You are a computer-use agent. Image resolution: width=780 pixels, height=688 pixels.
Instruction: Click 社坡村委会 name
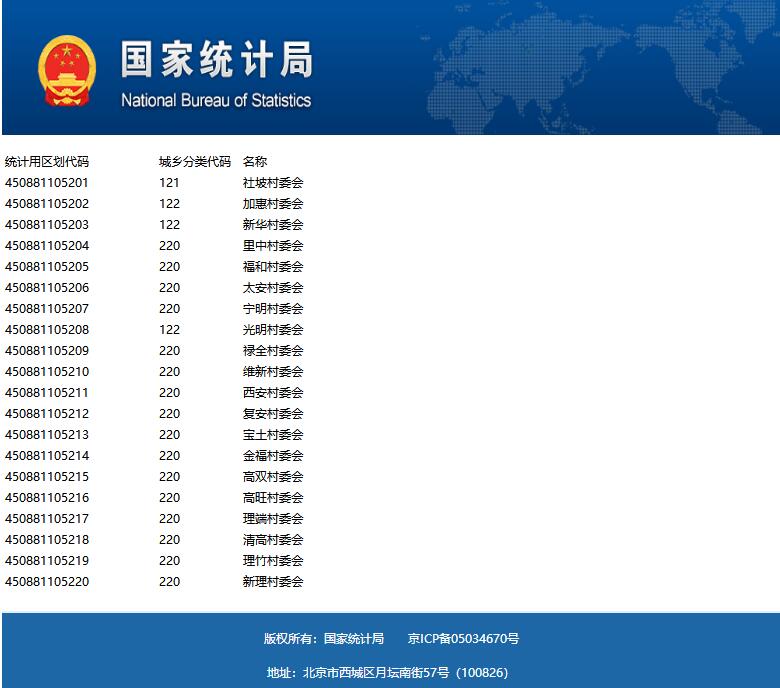[x=273, y=183]
